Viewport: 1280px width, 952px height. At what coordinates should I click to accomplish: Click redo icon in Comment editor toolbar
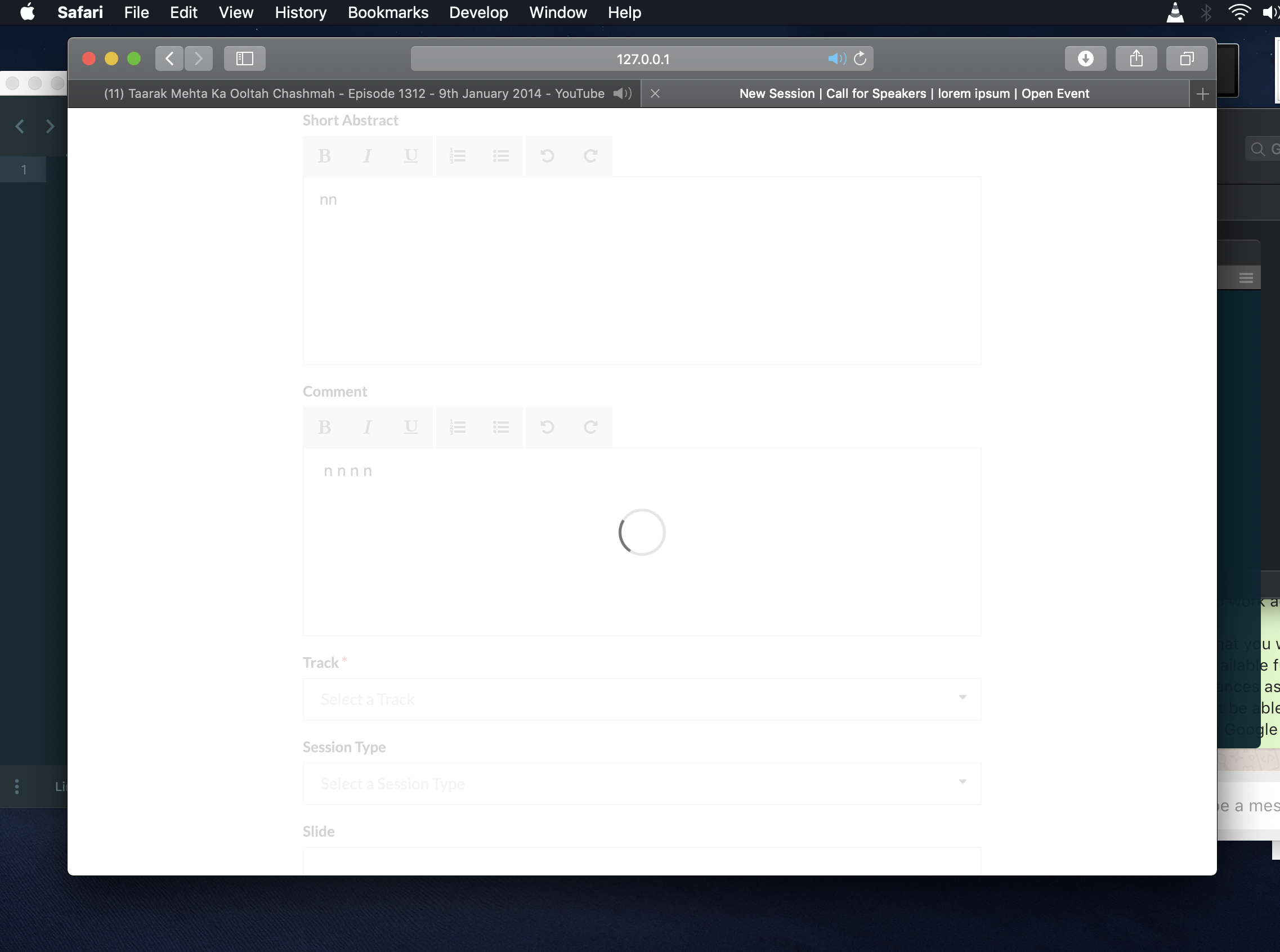(x=590, y=427)
